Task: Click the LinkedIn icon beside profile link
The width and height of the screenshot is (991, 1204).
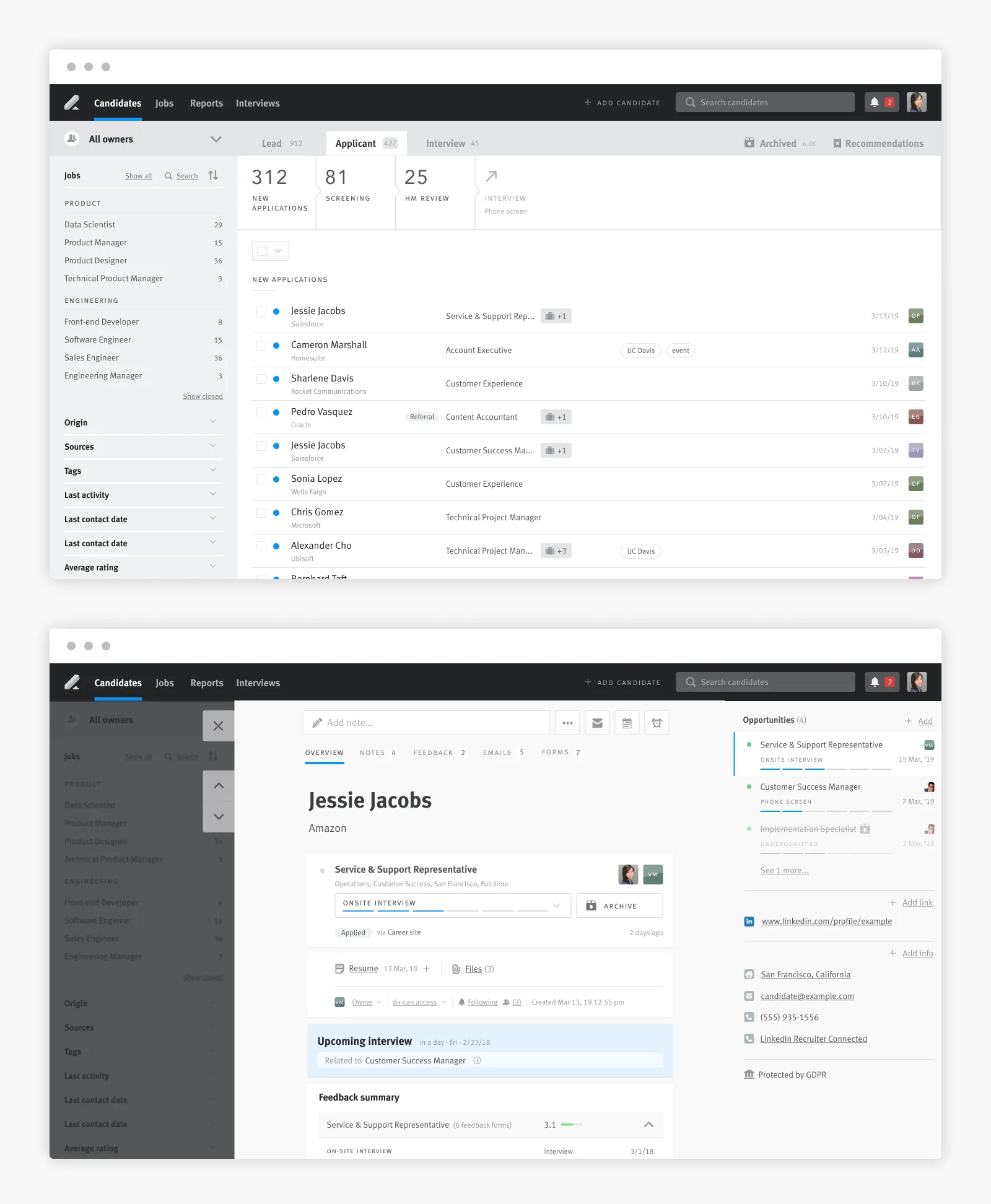Action: click(x=749, y=921)
